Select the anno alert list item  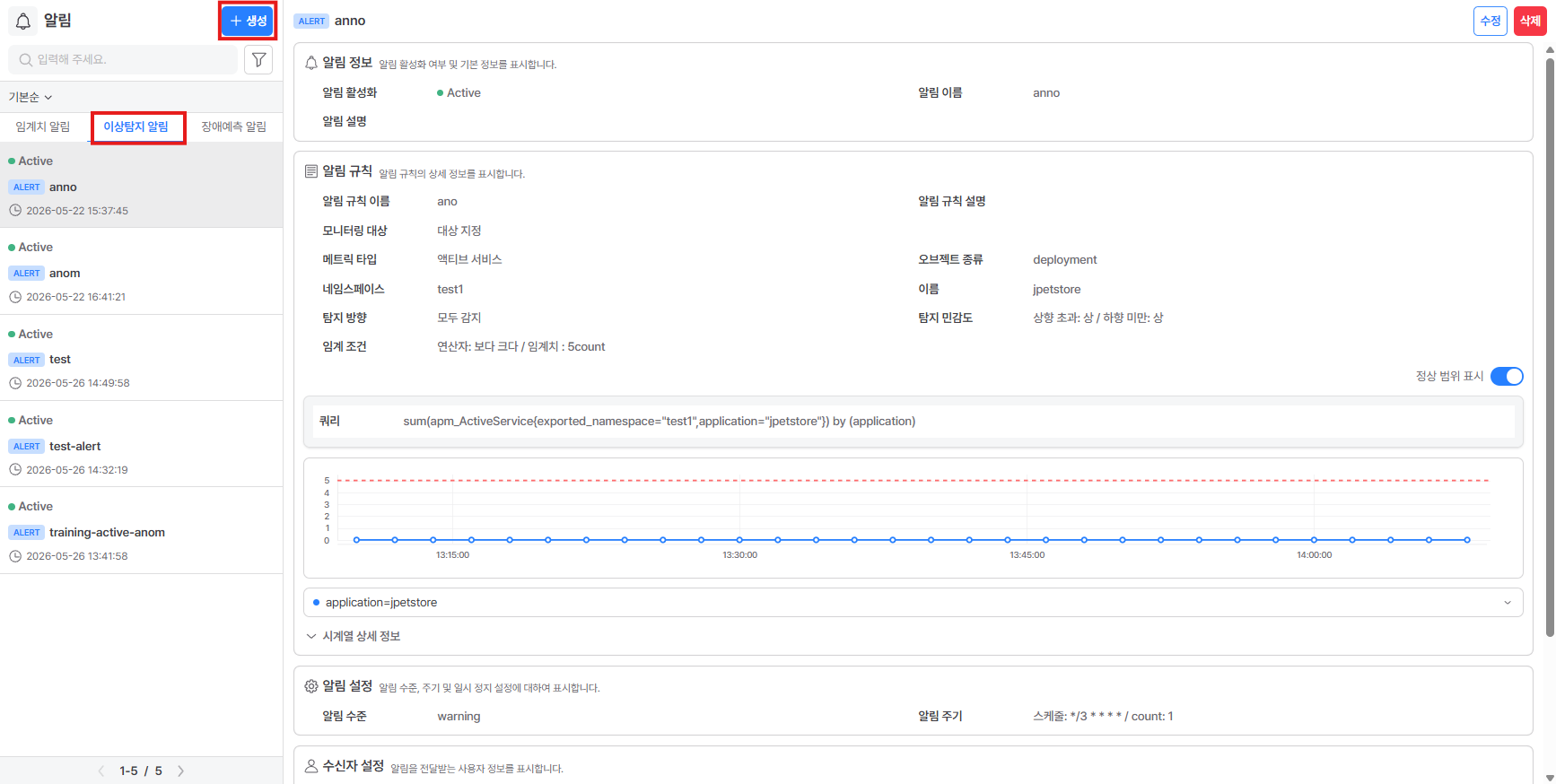(141, 186)
